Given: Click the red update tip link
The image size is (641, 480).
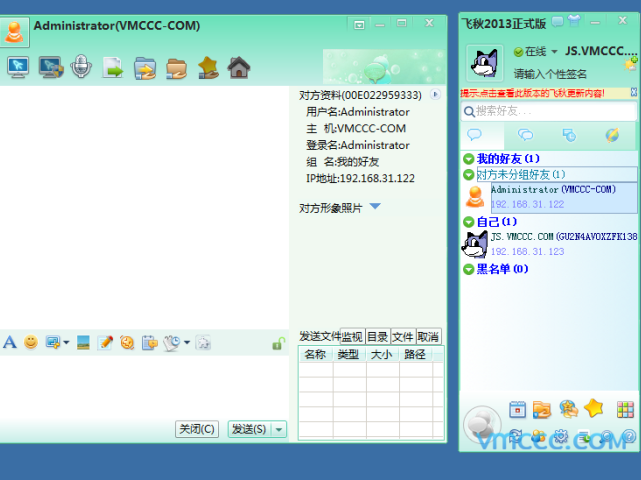Looking at the screenshot, I should (532, 93).
